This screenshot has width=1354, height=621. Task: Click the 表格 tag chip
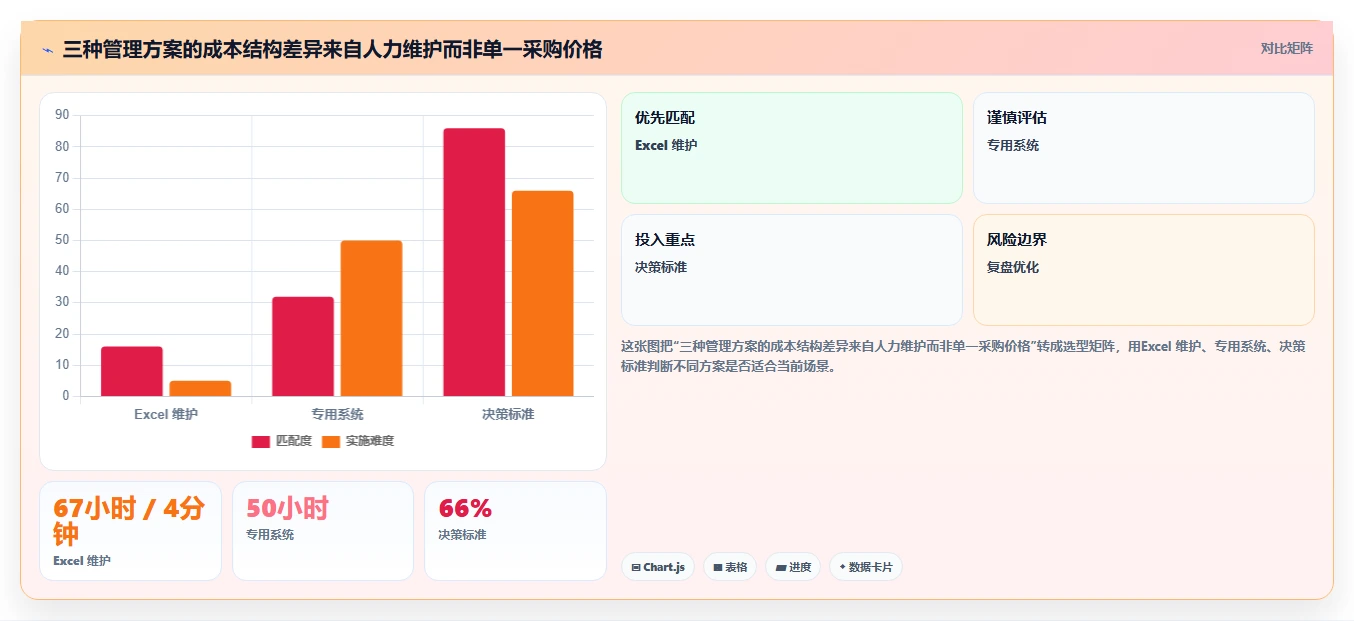[730, 567]
